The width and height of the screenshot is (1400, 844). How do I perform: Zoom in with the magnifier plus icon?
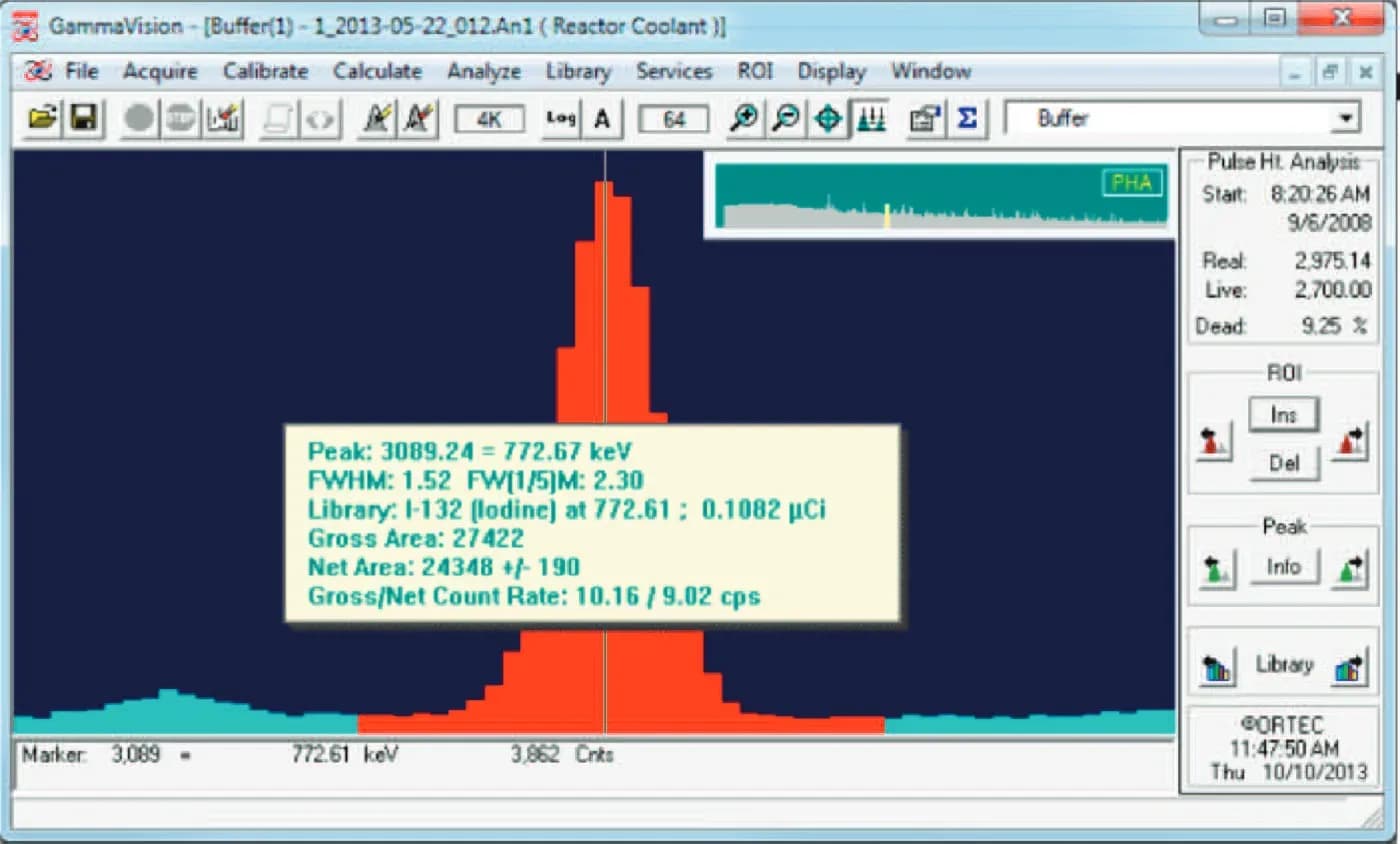[743, 119]
